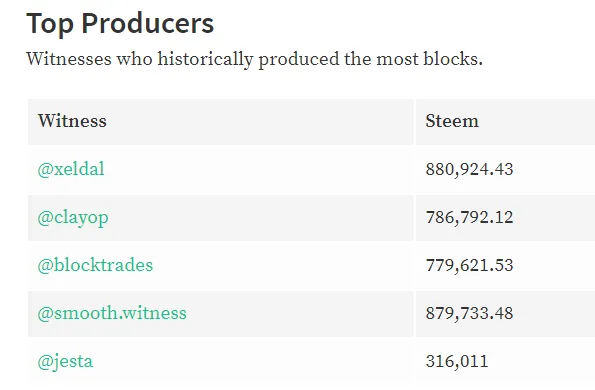Click the word blocks in the description
Screen dimensions: 595x390
click(x=451, y=59)
